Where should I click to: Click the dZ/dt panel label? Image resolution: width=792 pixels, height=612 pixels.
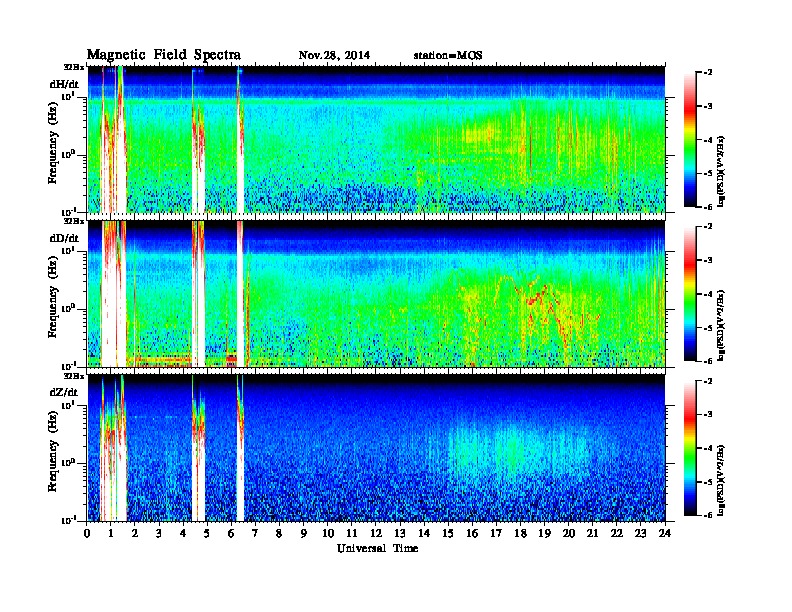point(64,392)
